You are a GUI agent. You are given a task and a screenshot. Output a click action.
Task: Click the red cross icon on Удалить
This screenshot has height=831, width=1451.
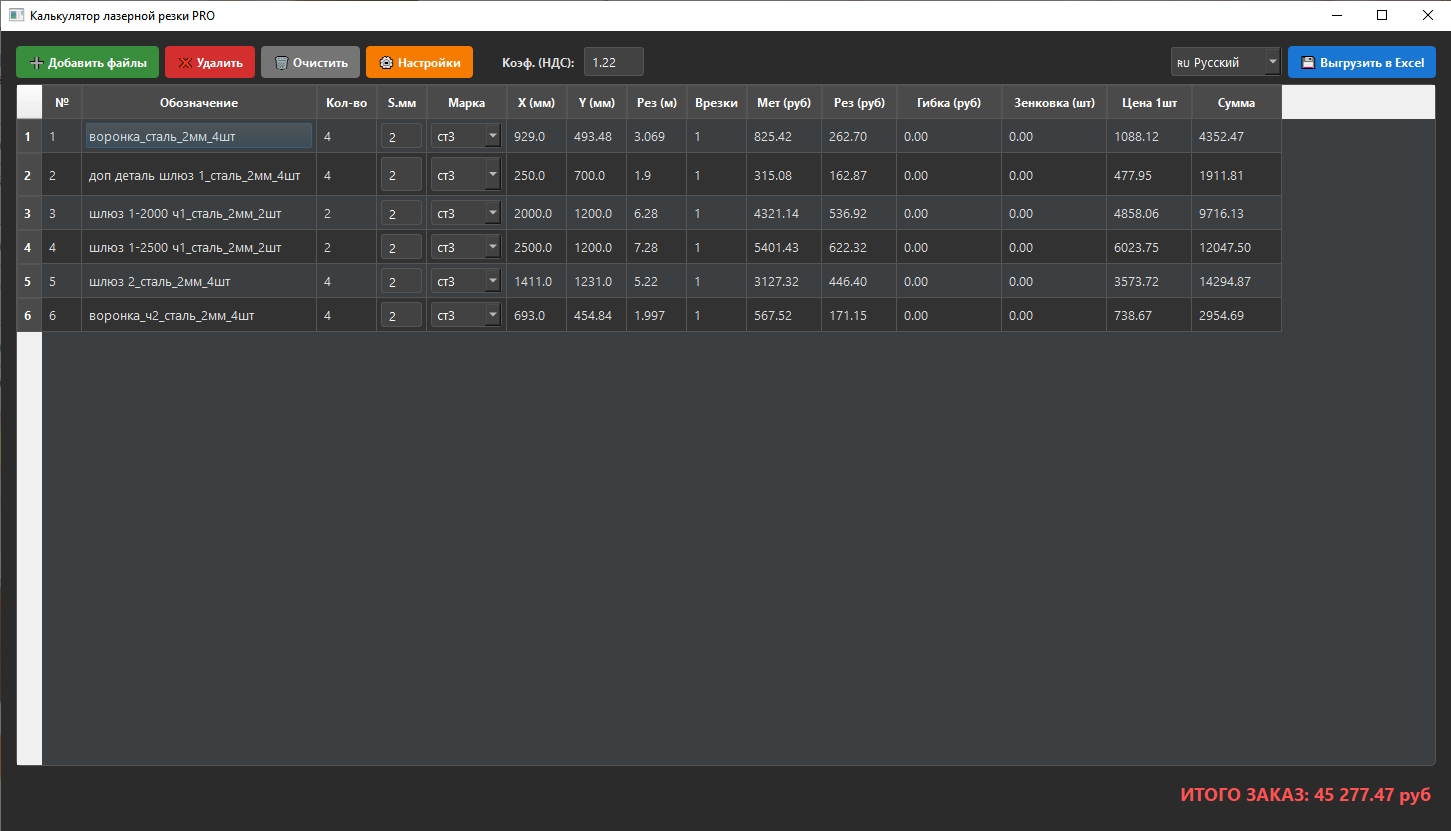(x=185, y=63)
